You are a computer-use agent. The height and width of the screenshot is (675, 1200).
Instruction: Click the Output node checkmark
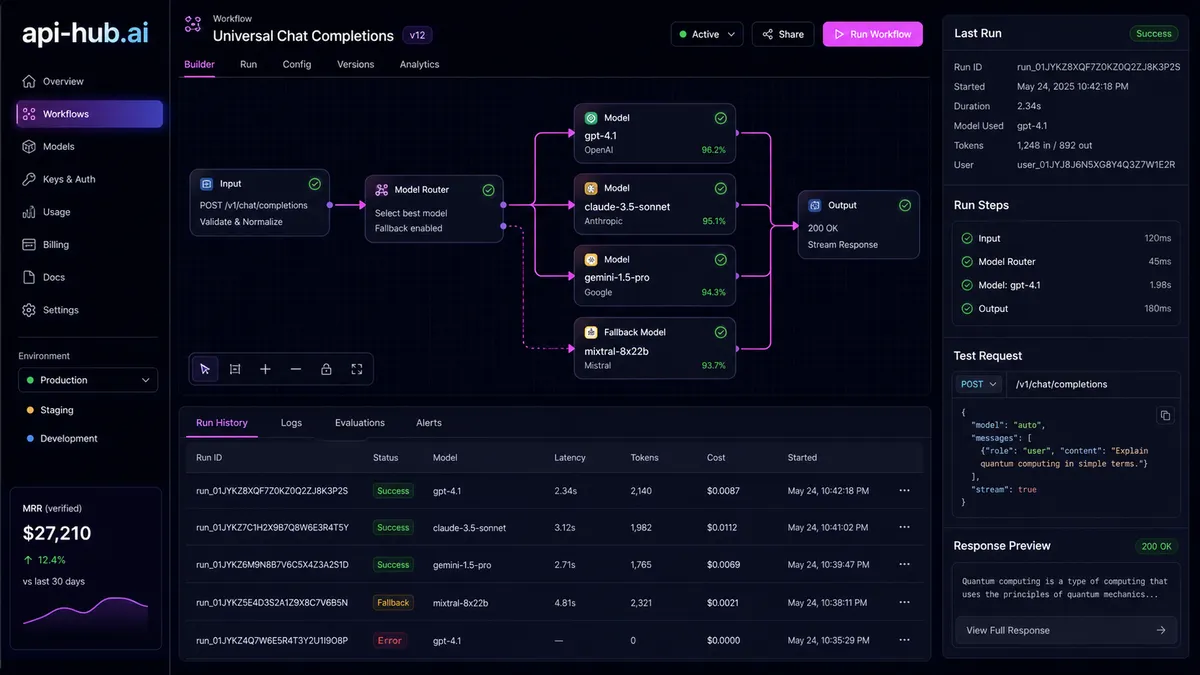pyautogui.click(x=905, y=205)
